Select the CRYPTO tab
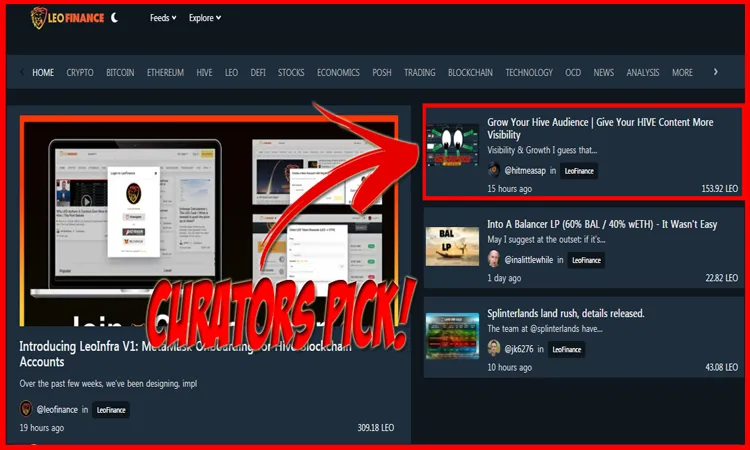The height and width of the screenshot is (450, 750). (80, 73)
